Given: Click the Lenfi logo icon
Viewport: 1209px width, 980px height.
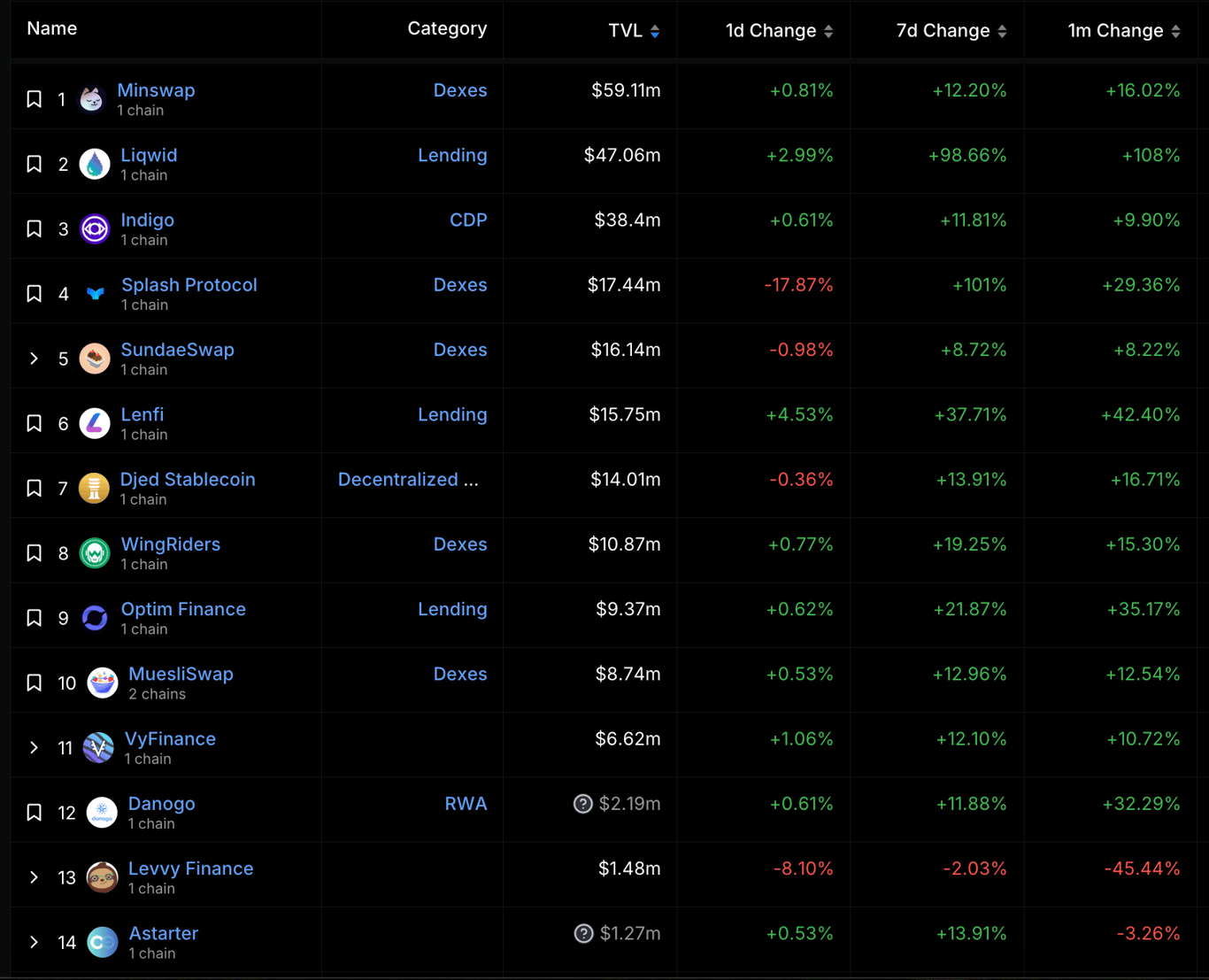Looking at the screenshot, I should point(95,423).
